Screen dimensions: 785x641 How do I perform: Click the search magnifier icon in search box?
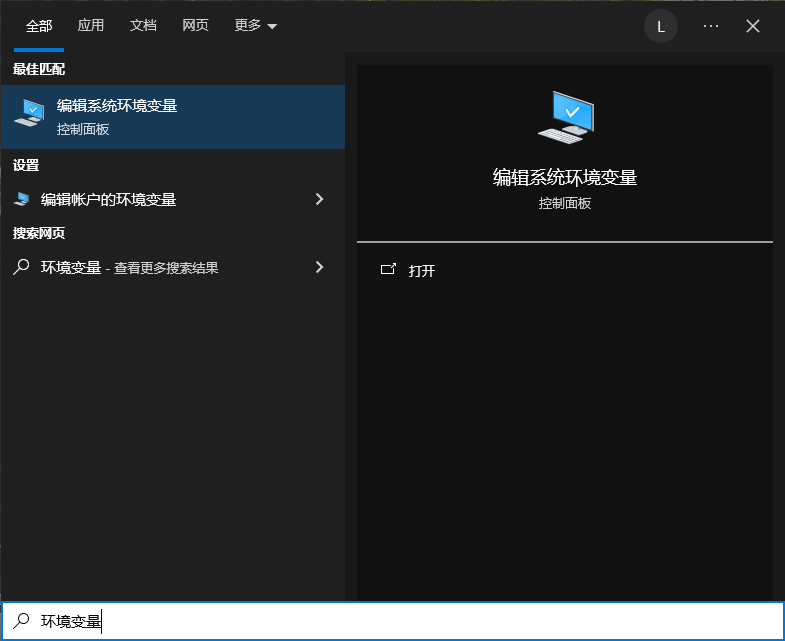click(x=21, y=621)
